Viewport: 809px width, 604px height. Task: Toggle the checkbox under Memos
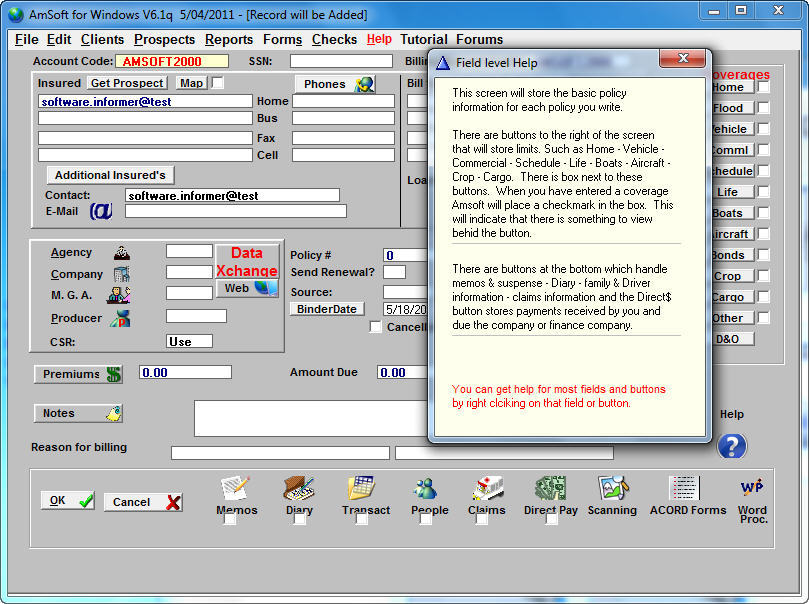pos(230,519)
